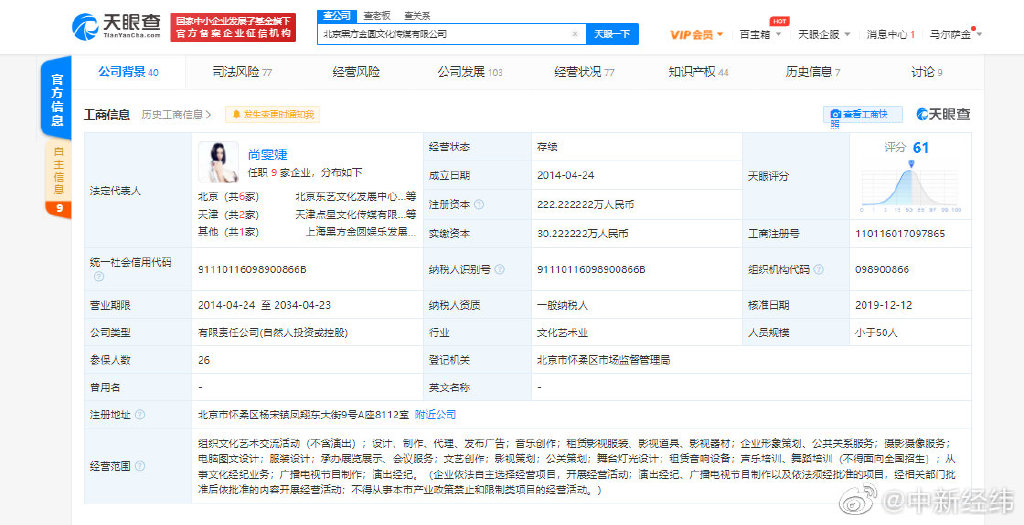Switch to 公司发展 tab
1024x525 pixels.
pyautogui.click(x=470, y=72)
